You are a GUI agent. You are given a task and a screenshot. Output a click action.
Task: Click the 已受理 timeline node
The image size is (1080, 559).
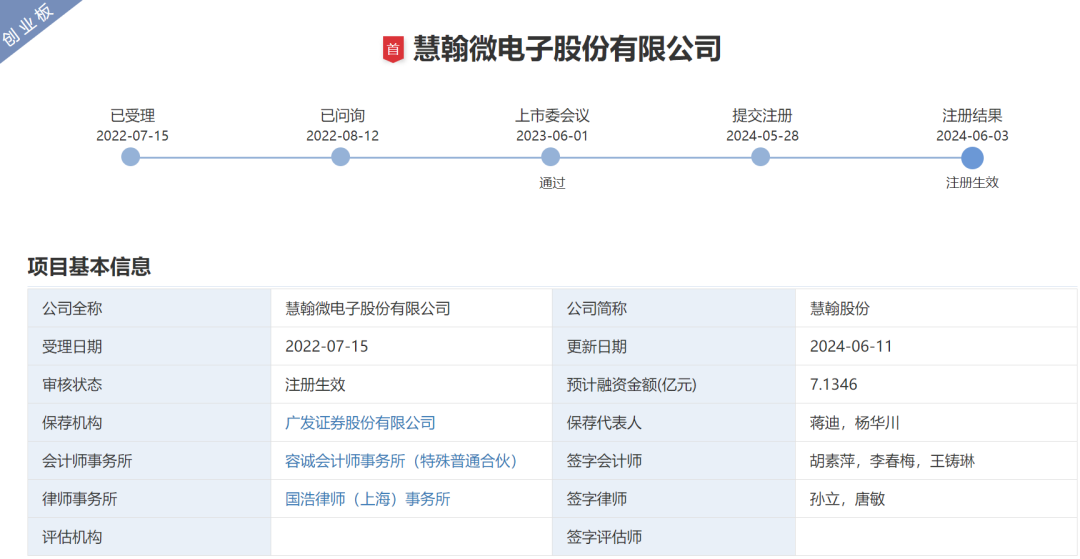click(131, 157)
